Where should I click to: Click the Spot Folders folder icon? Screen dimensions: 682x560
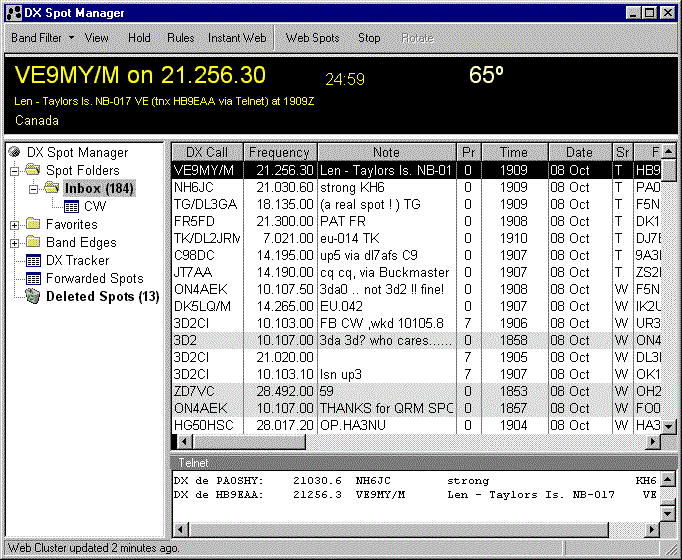(33, 170)
